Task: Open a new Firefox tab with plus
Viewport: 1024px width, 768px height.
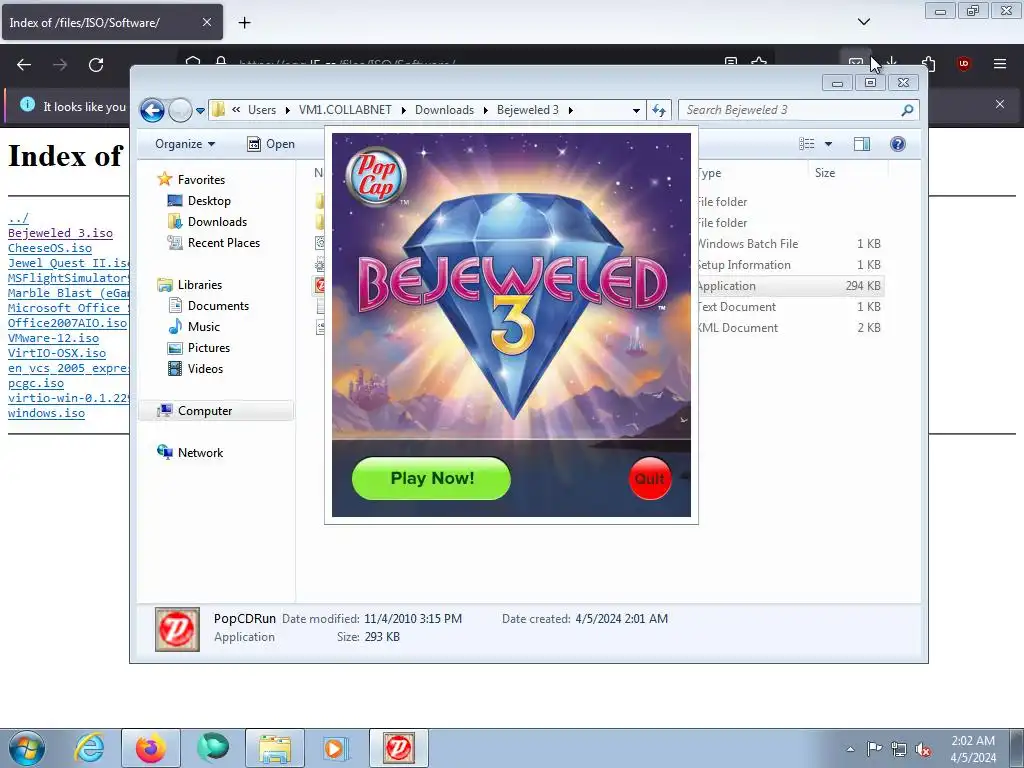Action: (244, 23)
